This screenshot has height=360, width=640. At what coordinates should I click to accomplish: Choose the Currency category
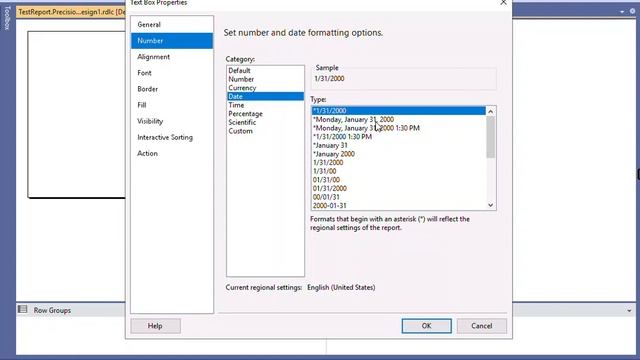(265, 88)
